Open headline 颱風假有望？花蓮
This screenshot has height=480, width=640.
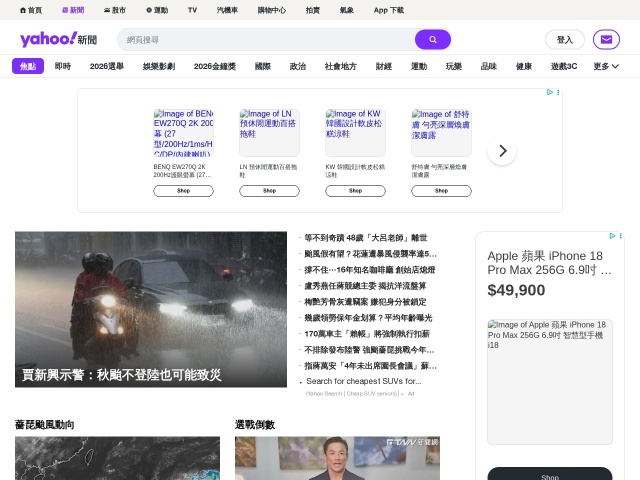click(x=370, y=254)
